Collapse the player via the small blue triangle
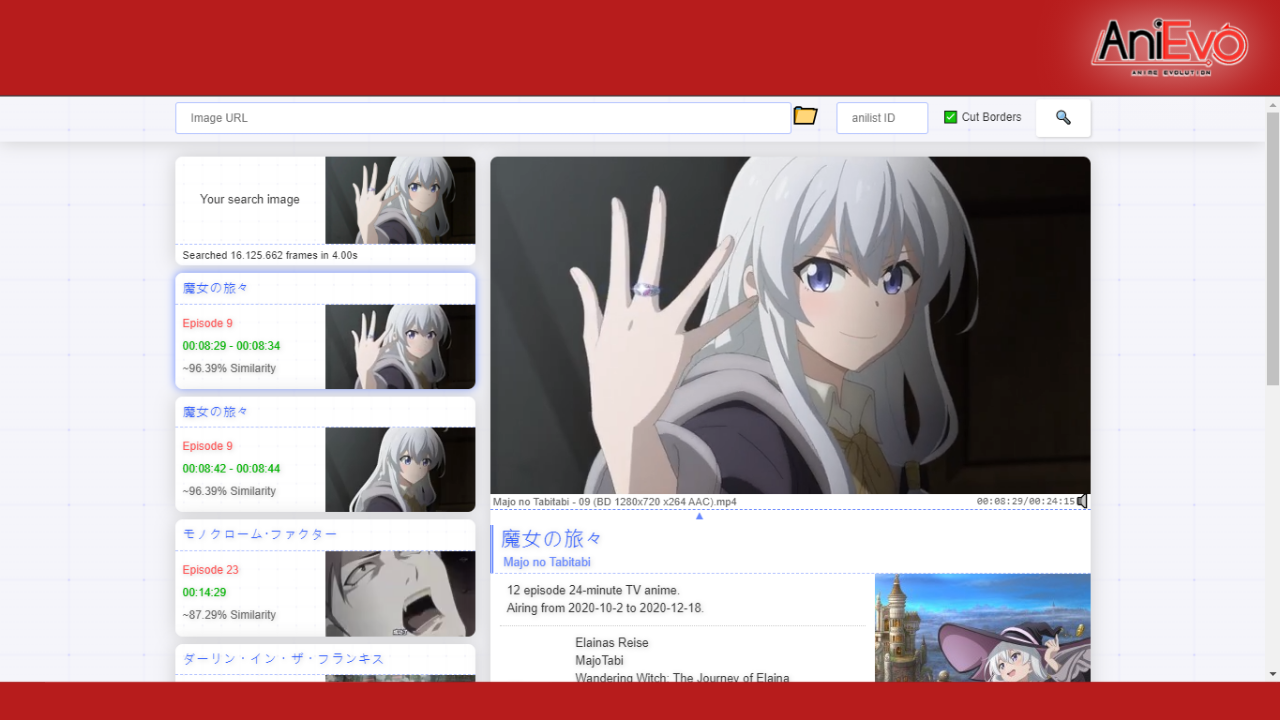Image resolution: width=1280 pixels, height=720 pixels. coord(699,516)
